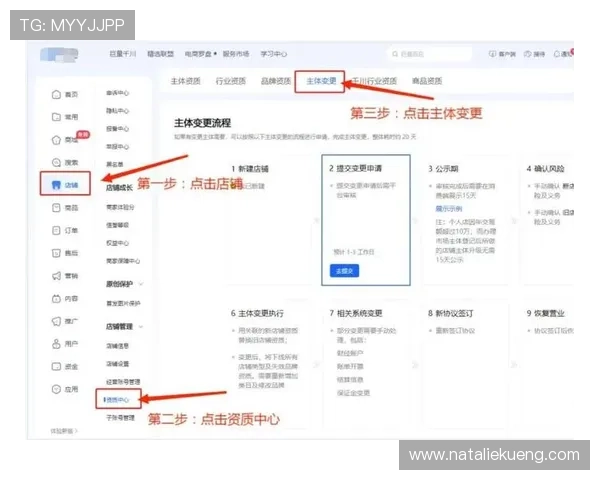Image resolution: width=600 pixels, height=480 pixels.
Task: Click into the top search field
Action: [429, 54]
